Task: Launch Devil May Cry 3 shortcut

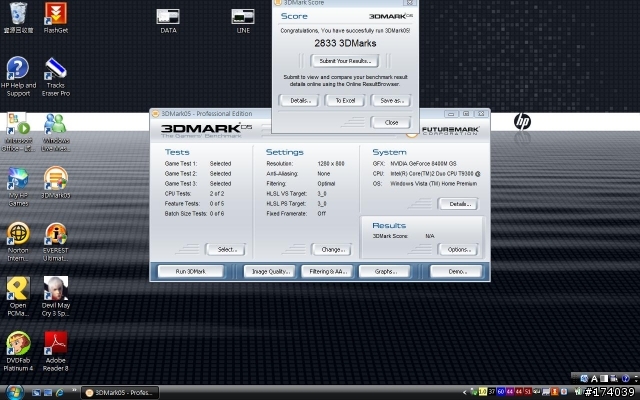Action: tap(56, 297)
